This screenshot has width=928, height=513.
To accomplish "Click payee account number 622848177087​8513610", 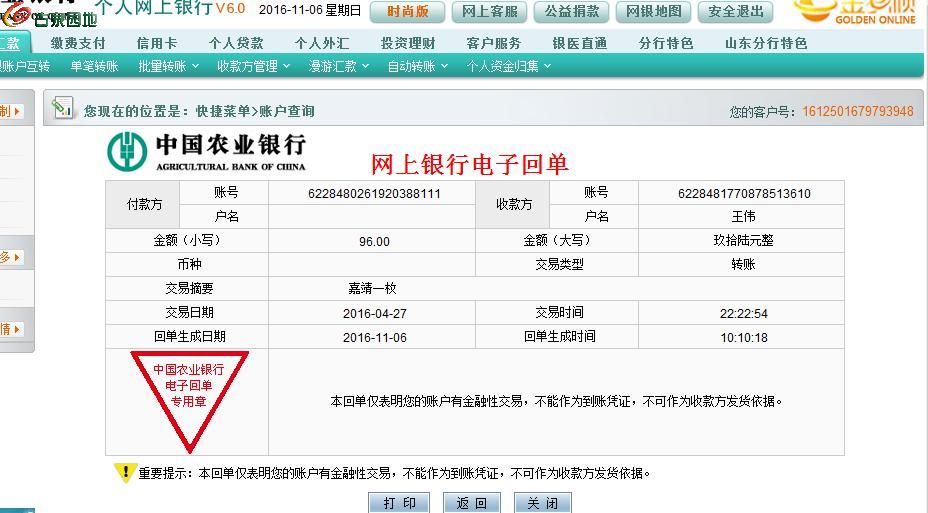I will point(744,193).
